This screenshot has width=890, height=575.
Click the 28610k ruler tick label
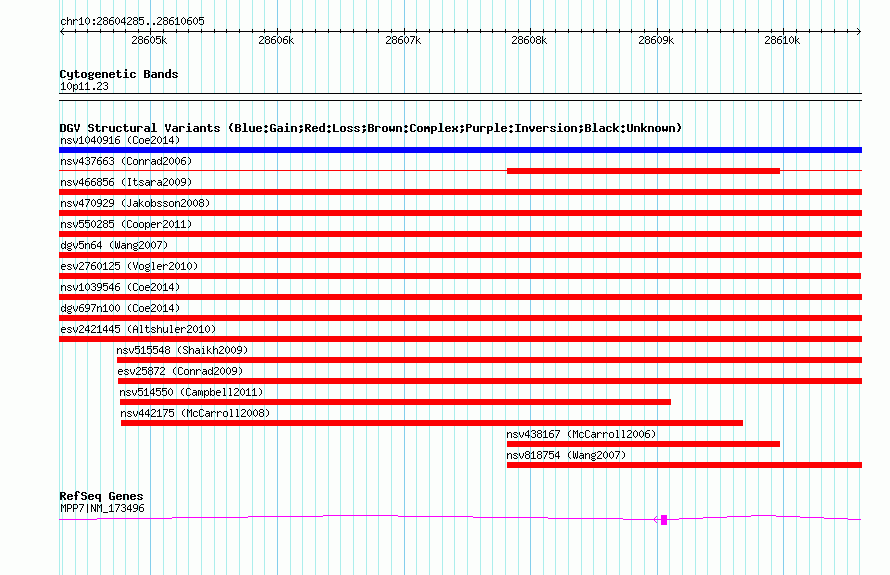pos(782,40)
